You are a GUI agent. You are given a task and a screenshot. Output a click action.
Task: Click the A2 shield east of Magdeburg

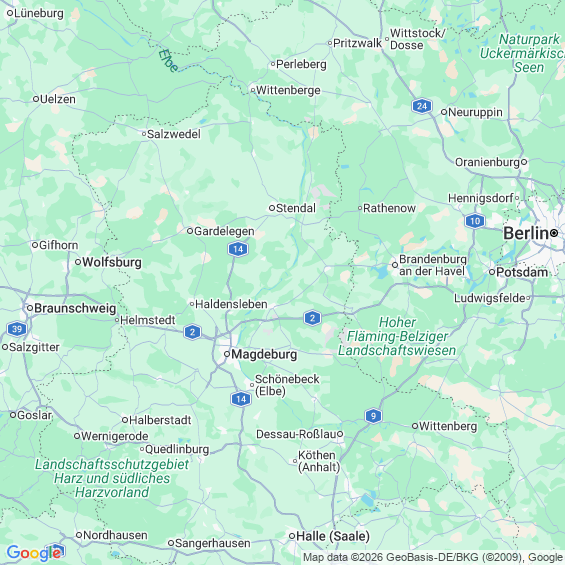312,318
